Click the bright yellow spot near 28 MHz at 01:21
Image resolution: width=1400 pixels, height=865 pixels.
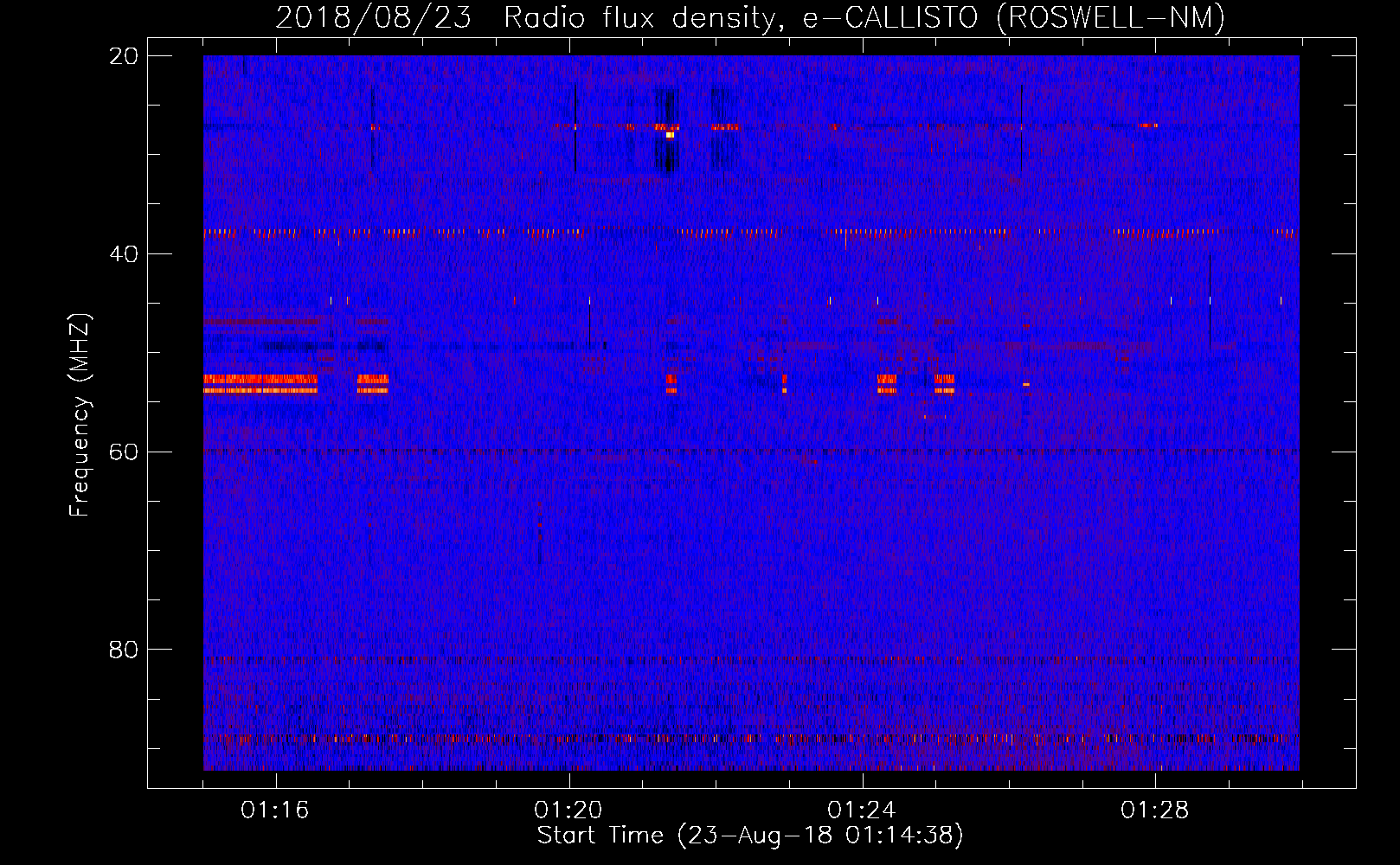click(670, 135)
